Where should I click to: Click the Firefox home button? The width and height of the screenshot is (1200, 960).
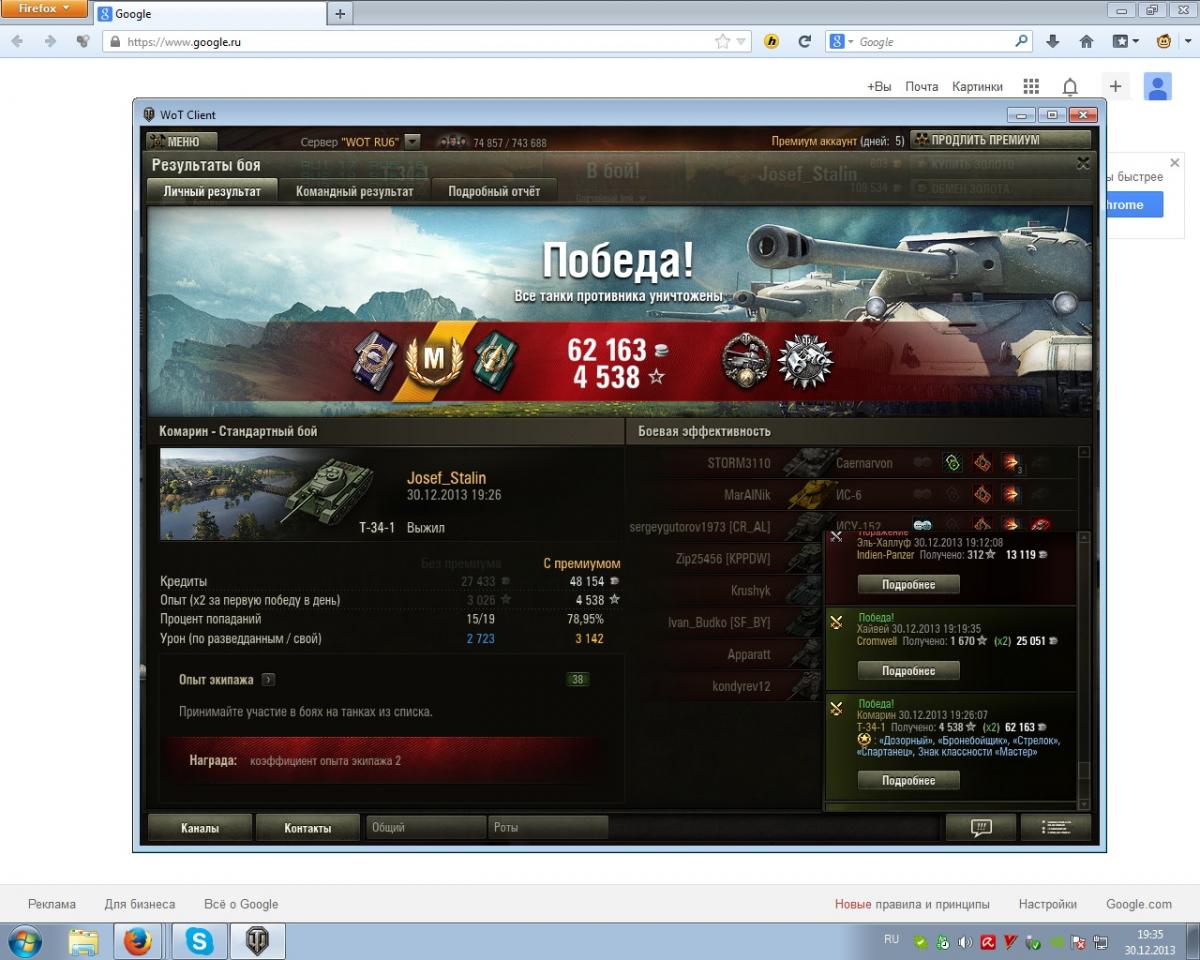[x=1086, y=42]
